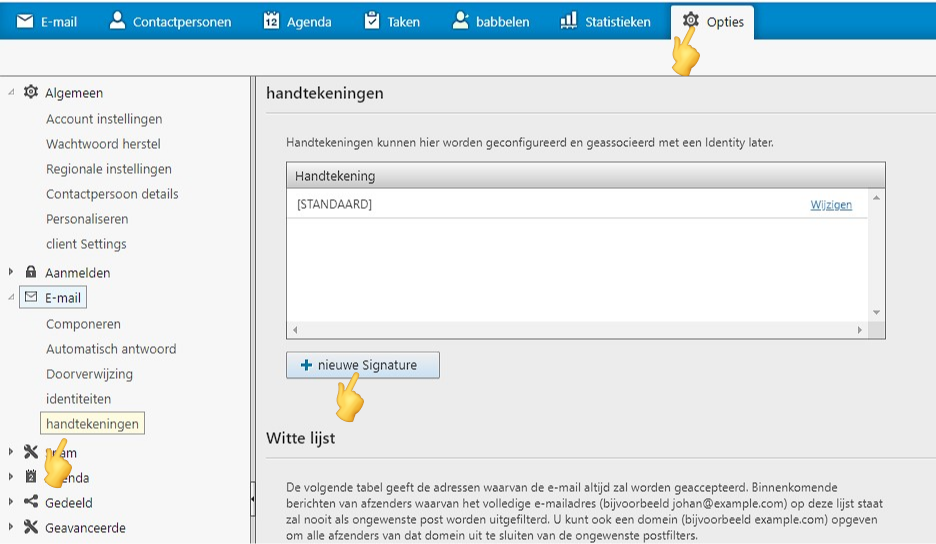Expand the Spam tree section arrow
936x544 pixels.
click(x=11, y=451)
